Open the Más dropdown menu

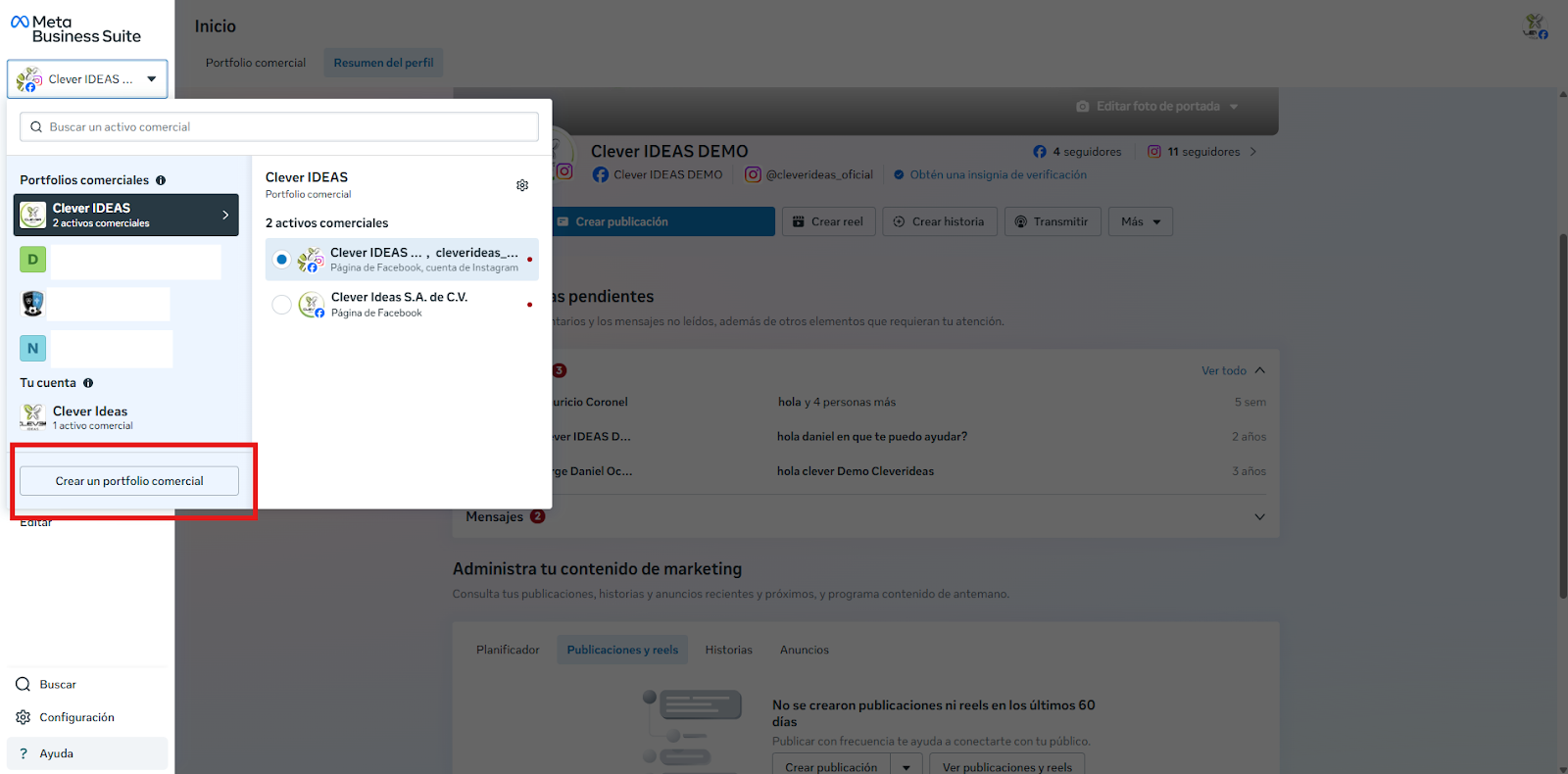click(1141, 221)
